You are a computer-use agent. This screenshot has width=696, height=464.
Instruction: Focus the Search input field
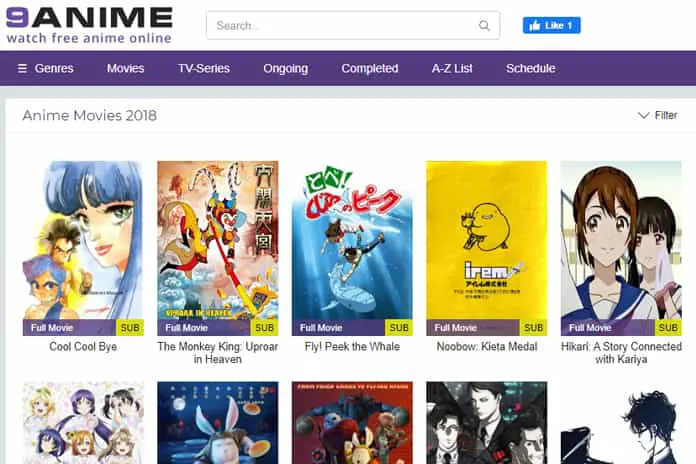[353, 25]
